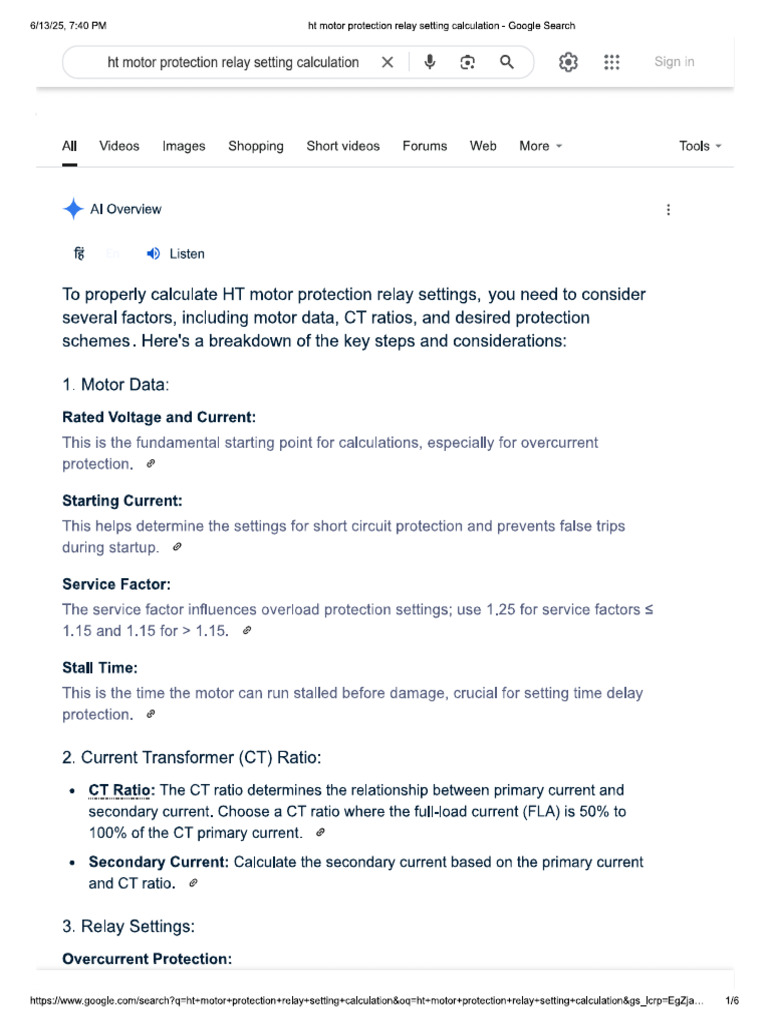
Task: Switch to the Images tab
Action: coord(184,146)
